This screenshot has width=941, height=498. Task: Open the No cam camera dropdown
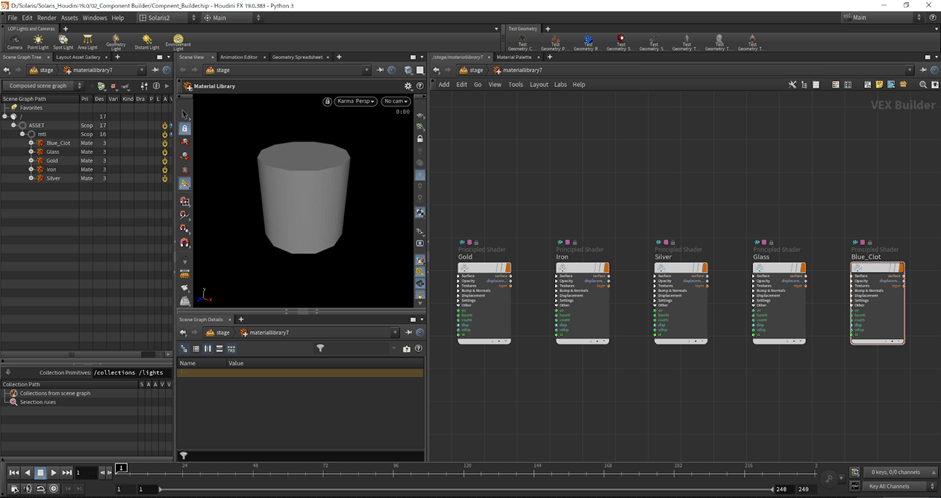click(396, 101)
